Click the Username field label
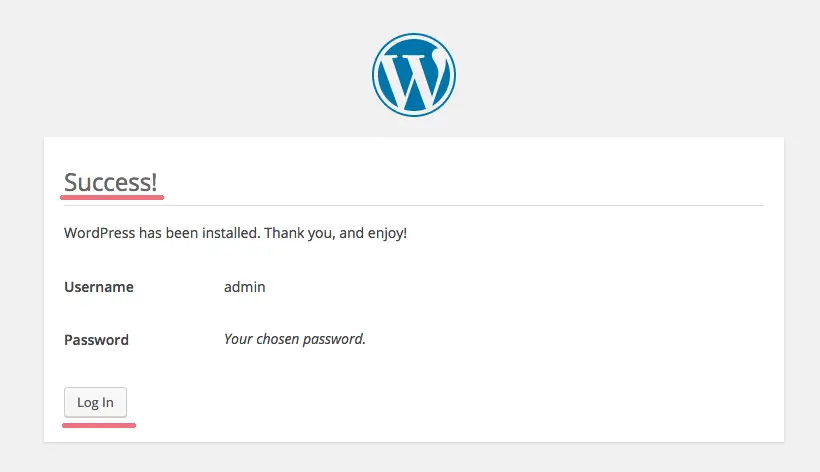Image resolution: width=820 pixels, height=472 pixels. point(99,287)
